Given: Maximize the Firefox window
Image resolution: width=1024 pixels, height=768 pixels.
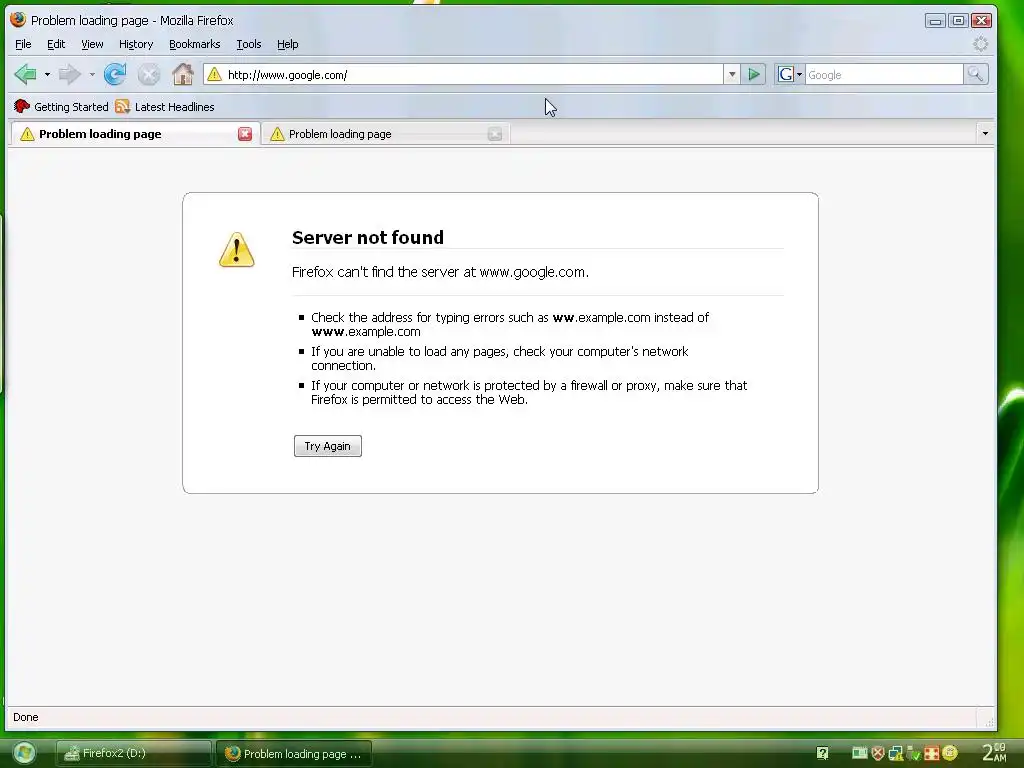Looking at the screenshot, I should point(958,21).
